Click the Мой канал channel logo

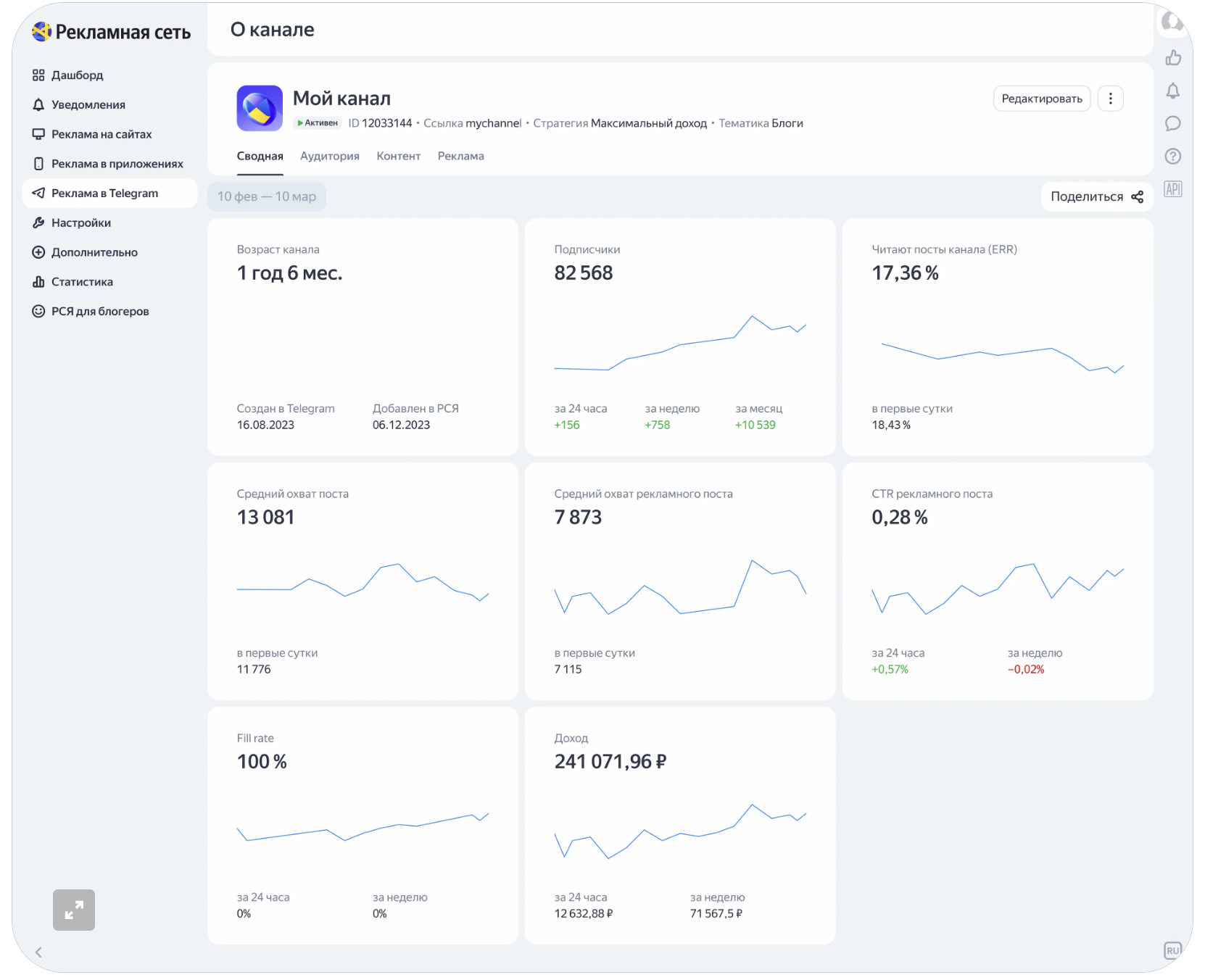pyautogui.click(x=260, y=109)
